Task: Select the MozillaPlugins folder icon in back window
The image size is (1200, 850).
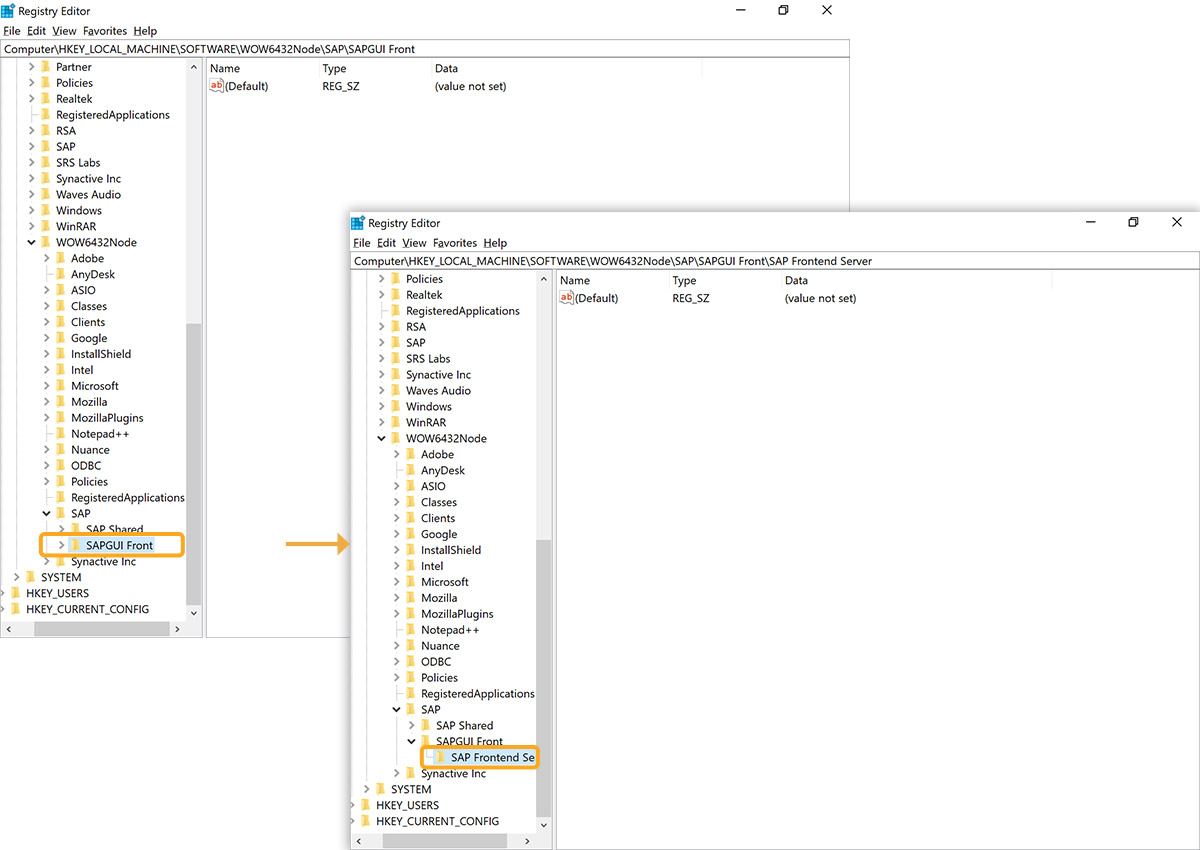Action: pyautogui.click(x=60, y=418)
